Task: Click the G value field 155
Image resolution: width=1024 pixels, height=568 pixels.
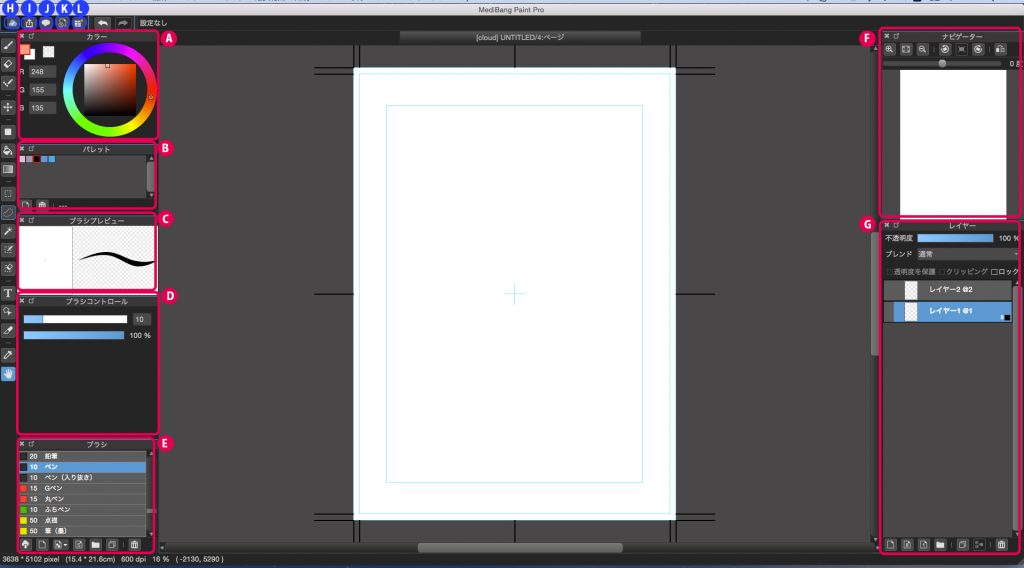Action: 42,90
